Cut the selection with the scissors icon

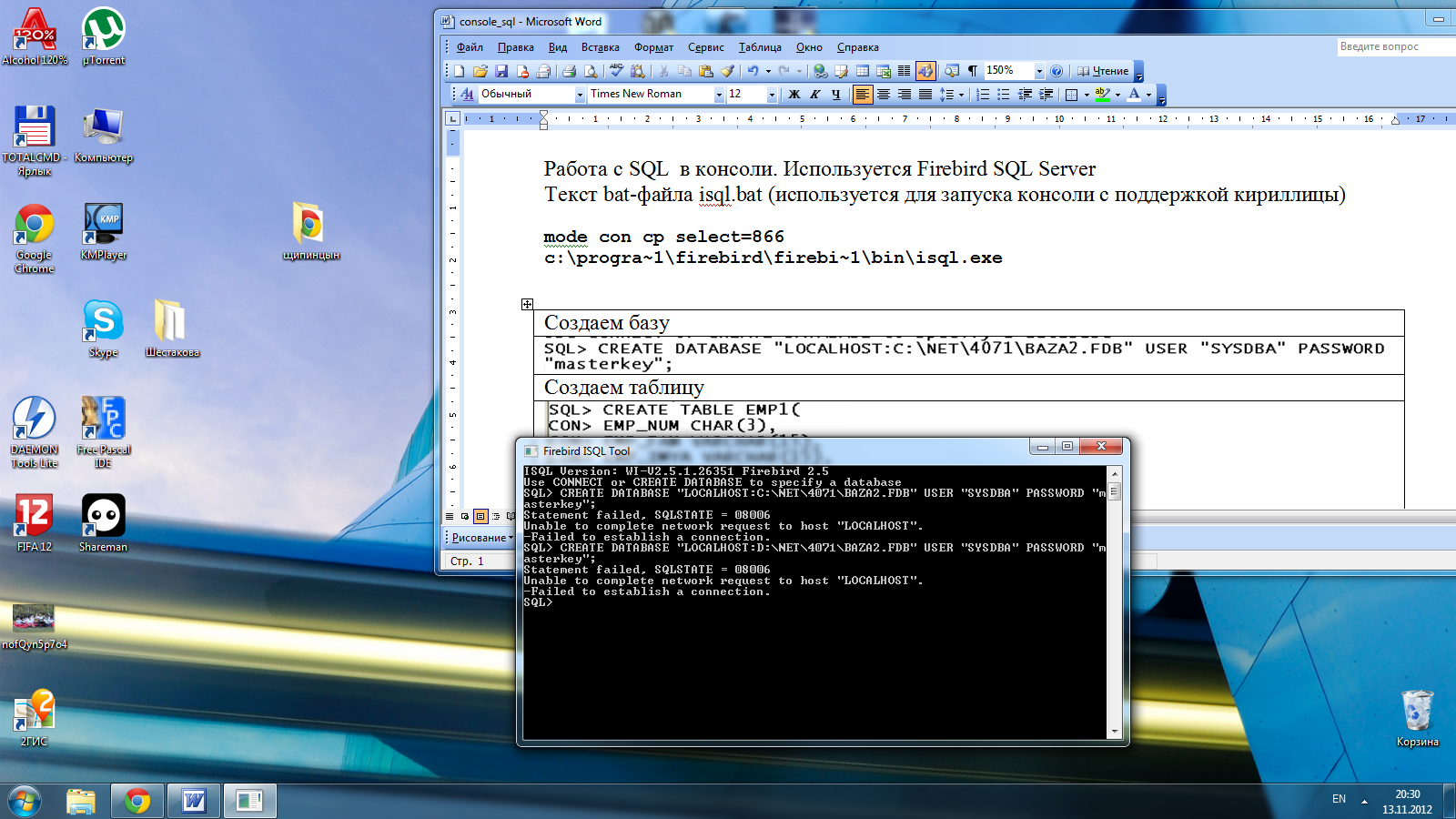pos(663,71)
